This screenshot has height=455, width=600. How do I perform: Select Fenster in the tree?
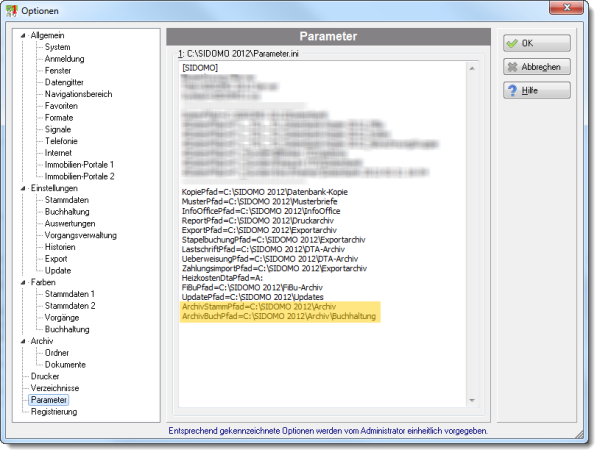click(58, 71)
